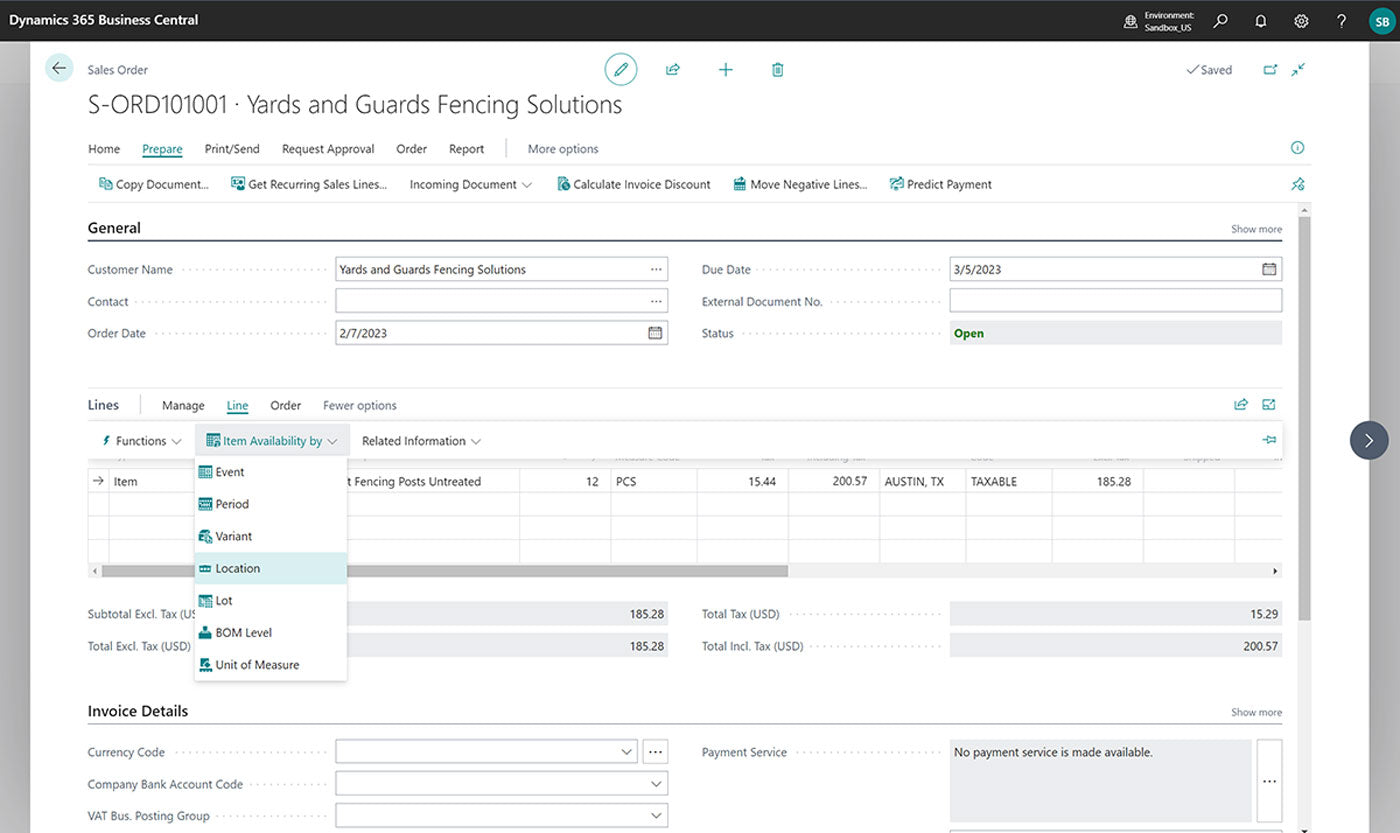The height and width of the screenshot is (833, 1400).
Task: Click Currency Code ellipsis button
Action: 655,751
